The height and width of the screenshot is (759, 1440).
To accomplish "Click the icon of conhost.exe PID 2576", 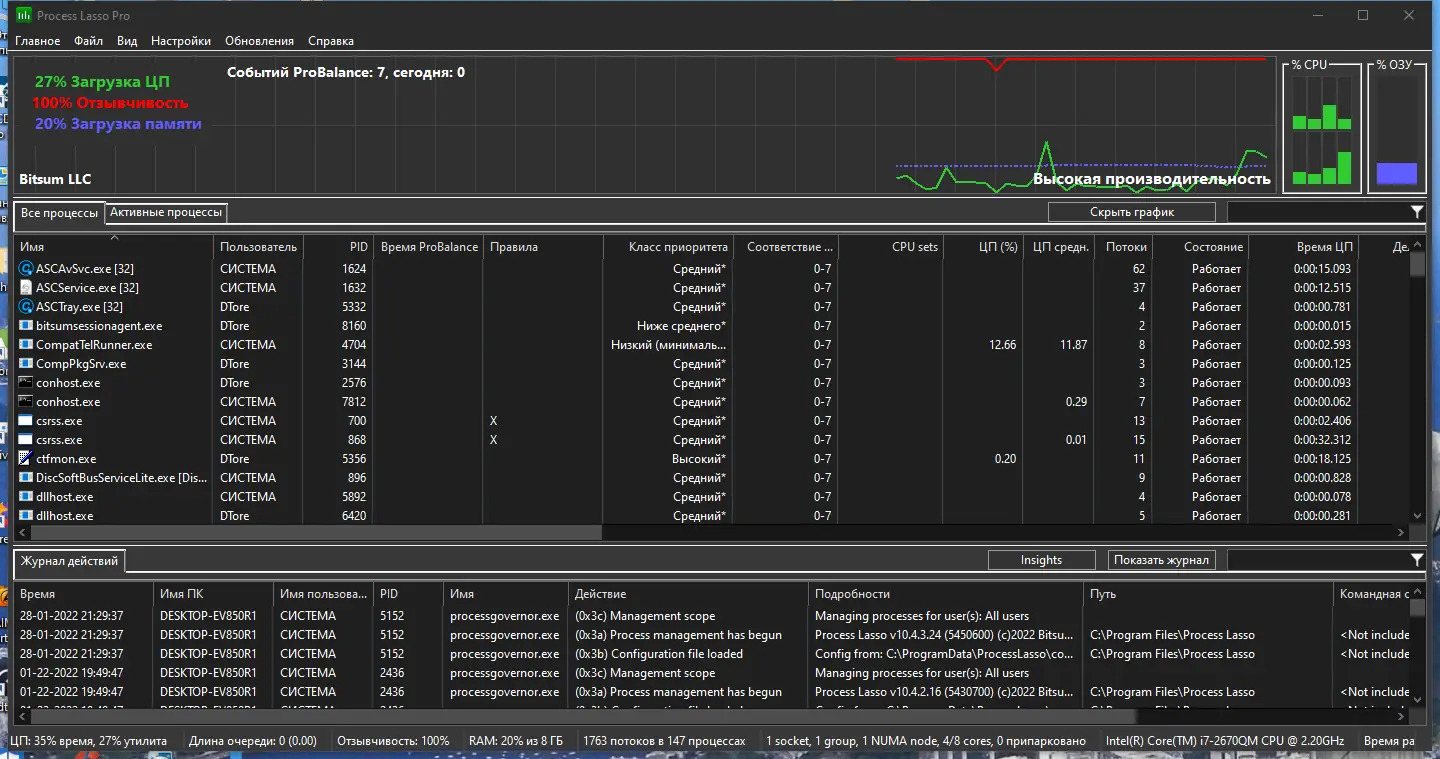I will click(26, 383).
